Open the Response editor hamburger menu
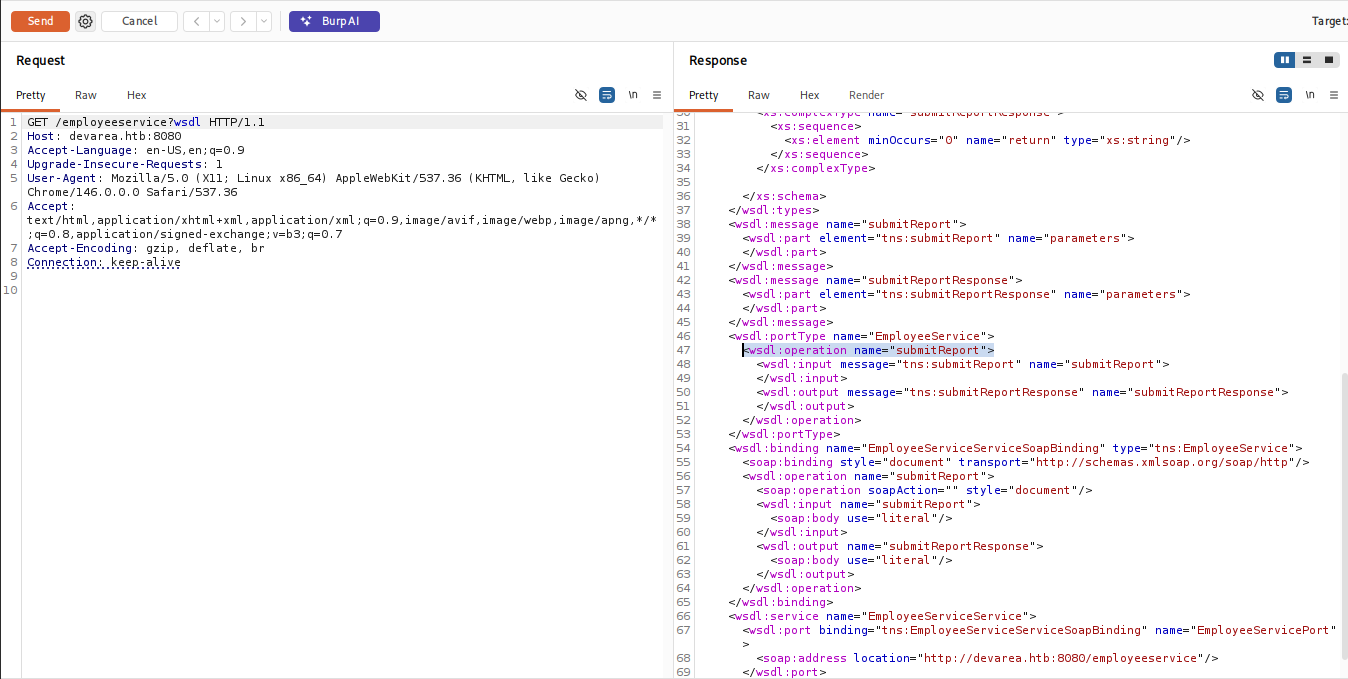Image resolution: width=1348 pixels, height=679 pixels. point(1334,95)
